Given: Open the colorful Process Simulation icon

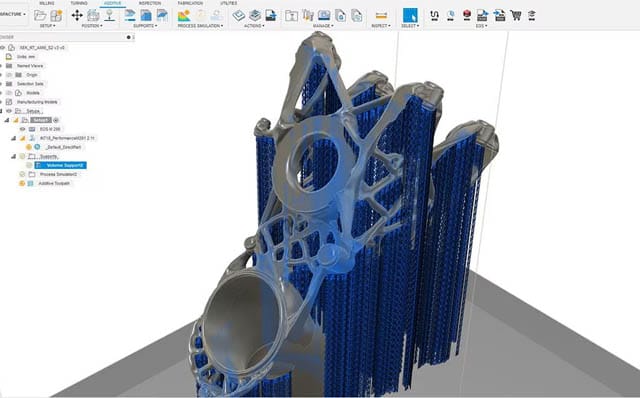Looking at the screenshot, I should click(x=184, y=16).
